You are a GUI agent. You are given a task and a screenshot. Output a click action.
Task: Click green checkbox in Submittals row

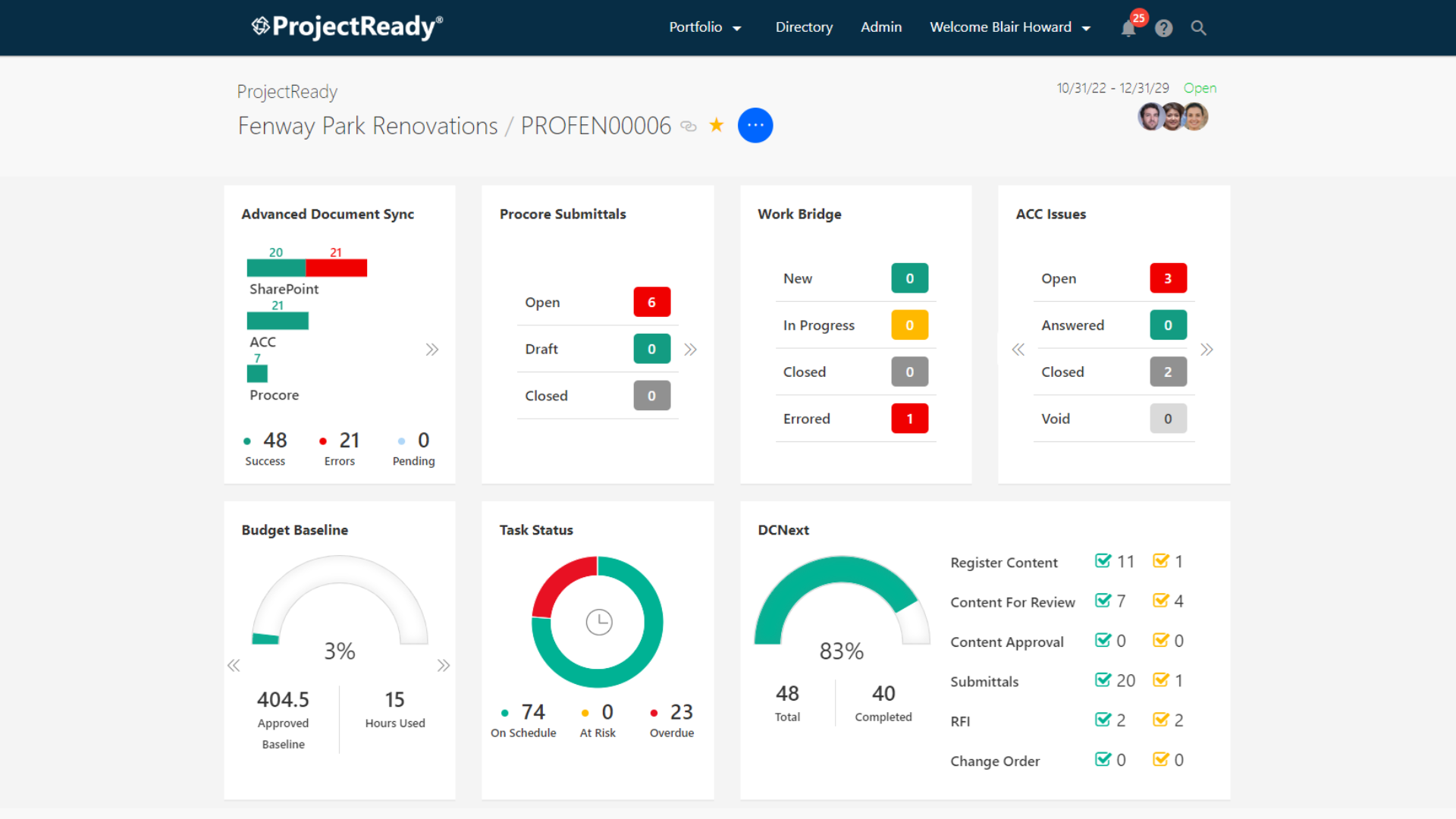pos(1103,680)
